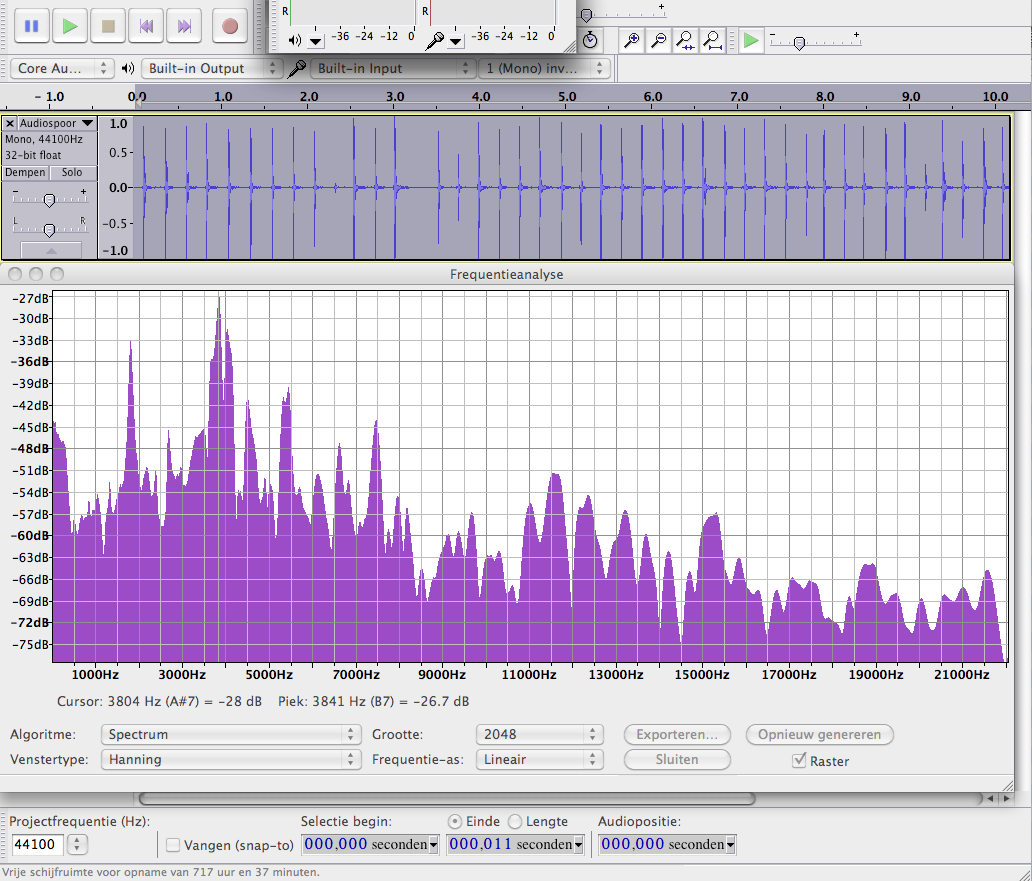The width and height of the screenshot is (1032, 881).
Task: Open the Algoritme dropdown showing Spectrum
Action: click(x=230, y=734)
